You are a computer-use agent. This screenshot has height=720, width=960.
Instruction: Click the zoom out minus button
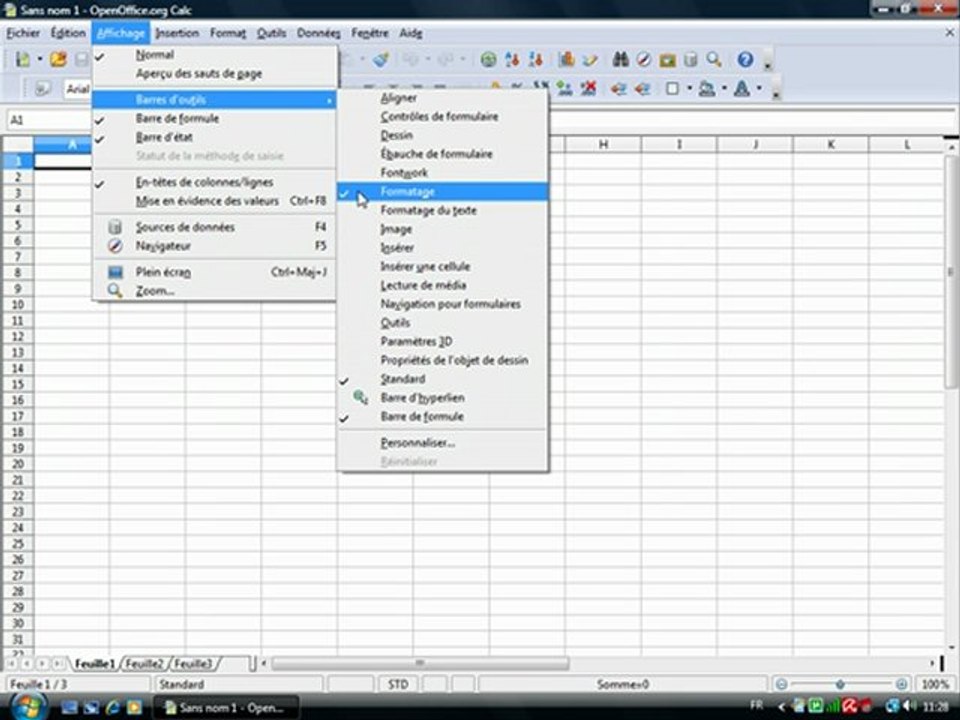(781, 684)
